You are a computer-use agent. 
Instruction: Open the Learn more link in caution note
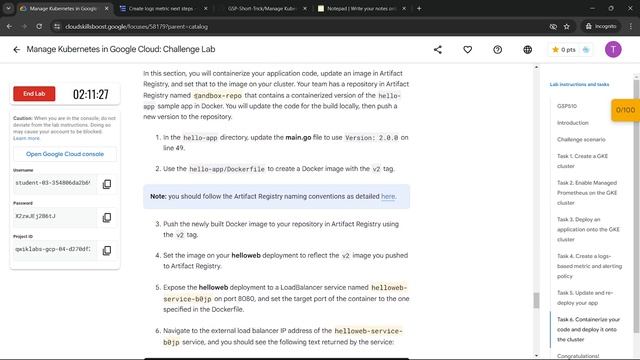pyautogui.click(x=26, y=138)
